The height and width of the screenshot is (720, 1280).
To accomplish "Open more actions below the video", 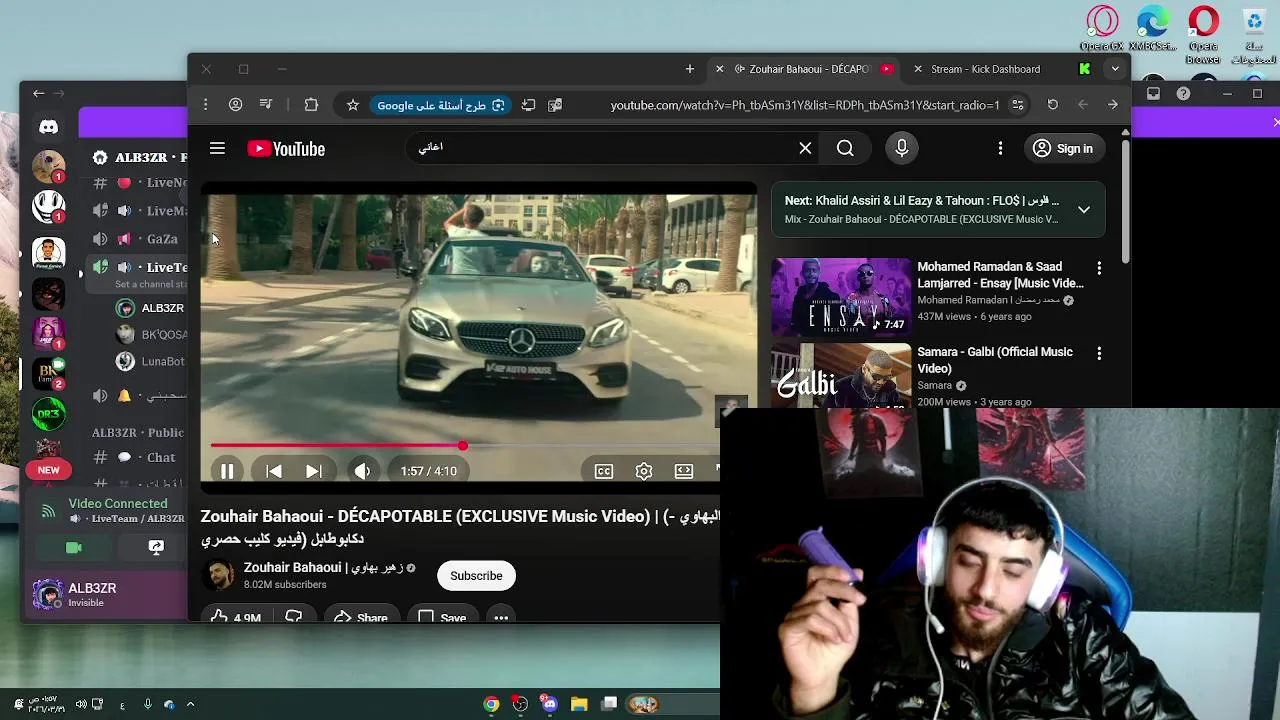I will pos(501,618).
